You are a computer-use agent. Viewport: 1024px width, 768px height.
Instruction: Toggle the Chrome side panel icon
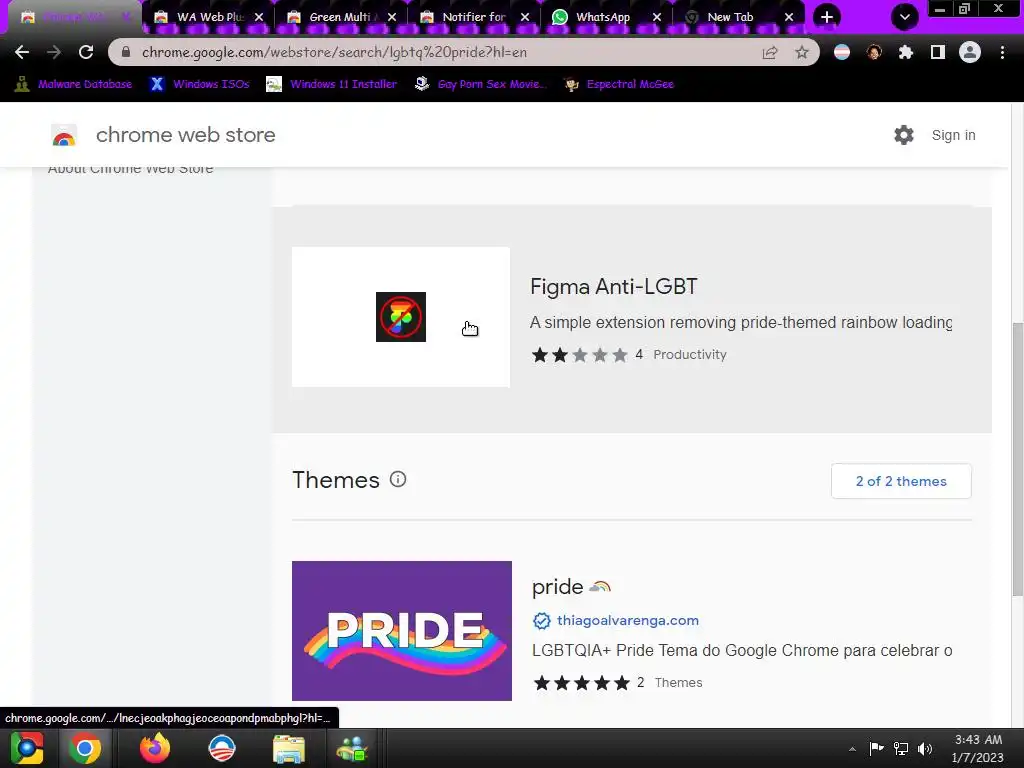(938, 52)
